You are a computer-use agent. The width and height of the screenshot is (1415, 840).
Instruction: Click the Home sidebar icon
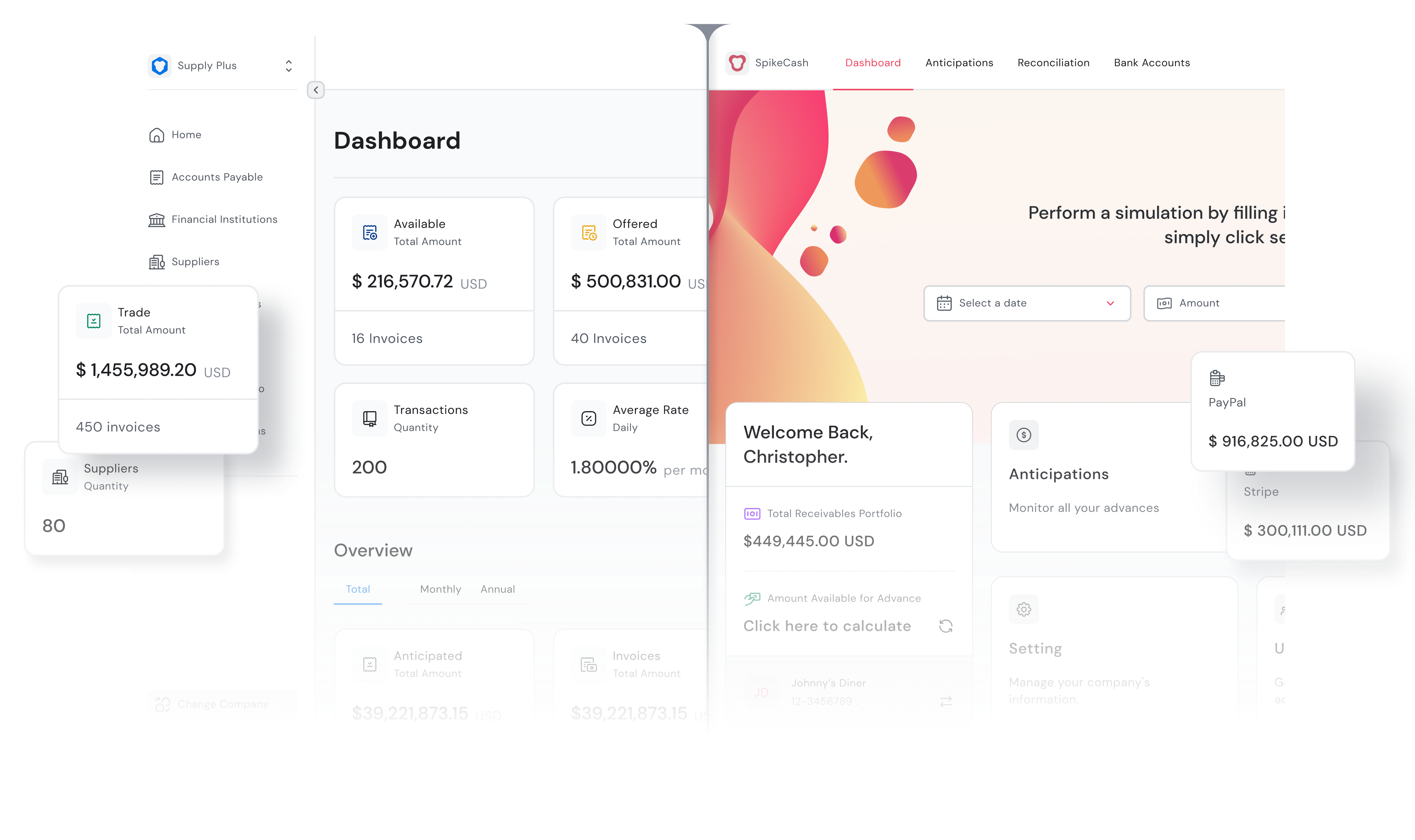tap(157, 134)
